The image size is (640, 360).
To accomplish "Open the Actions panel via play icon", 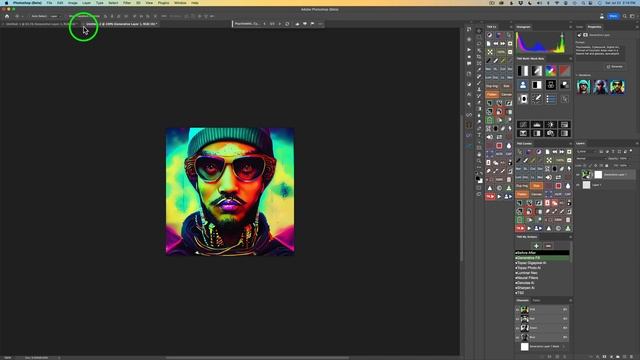I will pos(469,50).
